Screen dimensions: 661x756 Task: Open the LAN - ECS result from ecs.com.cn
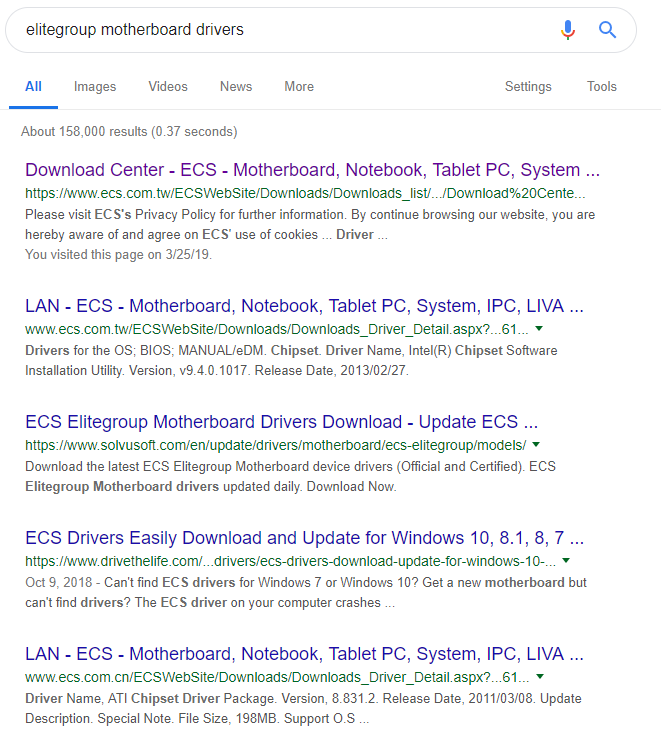coord(304,654)
